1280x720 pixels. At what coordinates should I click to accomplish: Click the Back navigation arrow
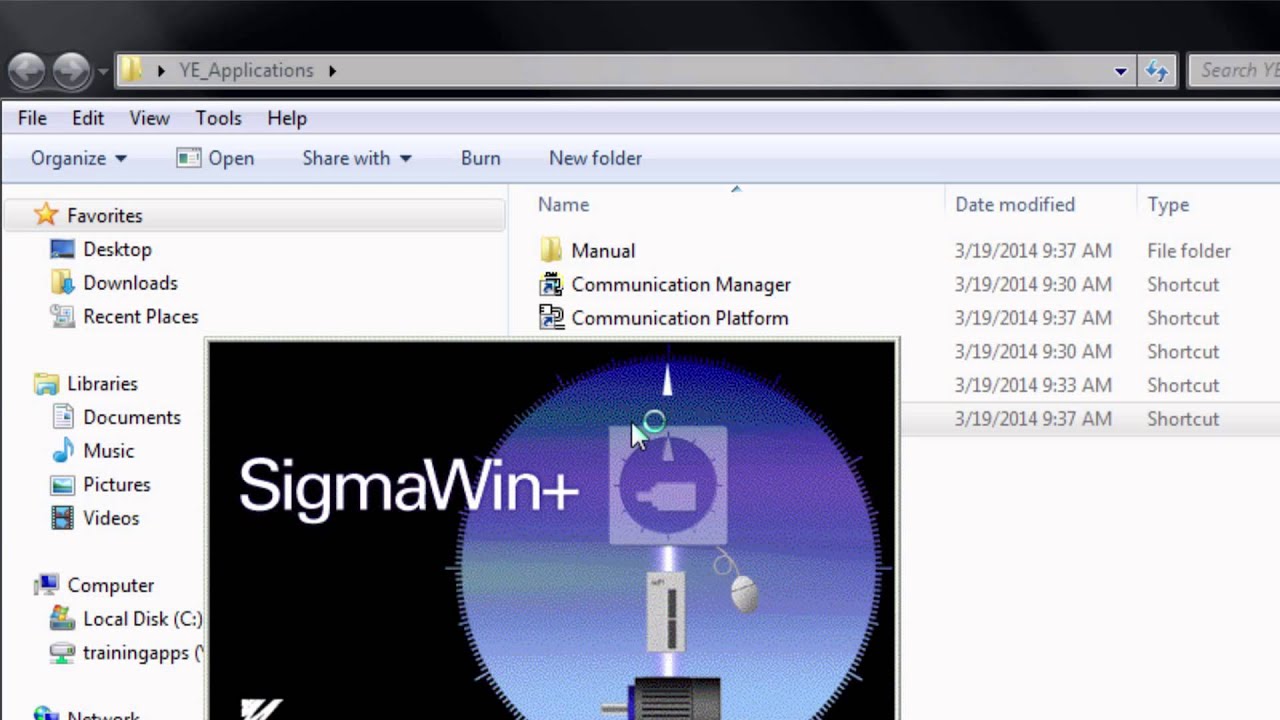pyautogui.click(x=27, y=70)
